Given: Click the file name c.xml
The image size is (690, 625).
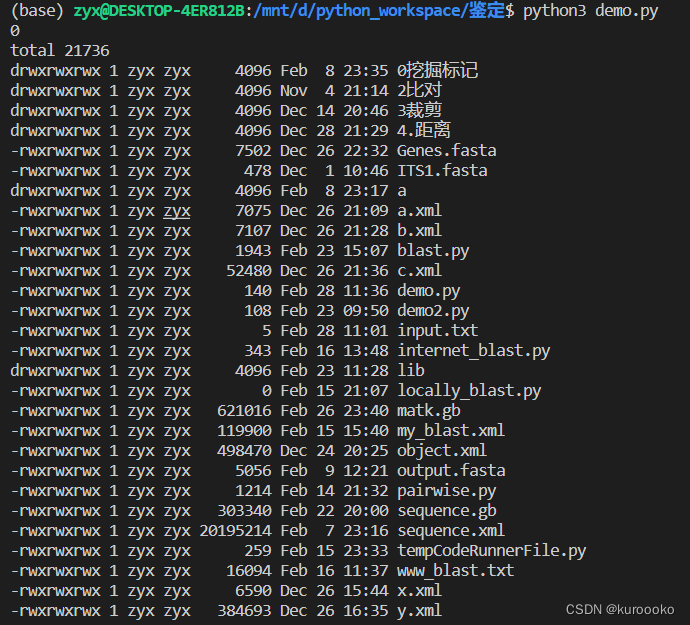Looking at the screenshot, I should tap(419, 271).
